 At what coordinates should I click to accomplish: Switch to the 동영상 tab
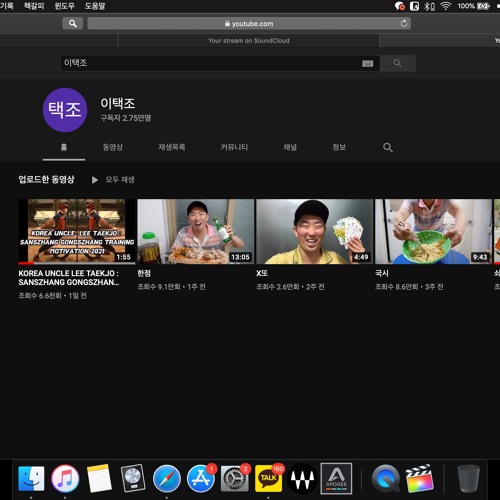[113, 147]
